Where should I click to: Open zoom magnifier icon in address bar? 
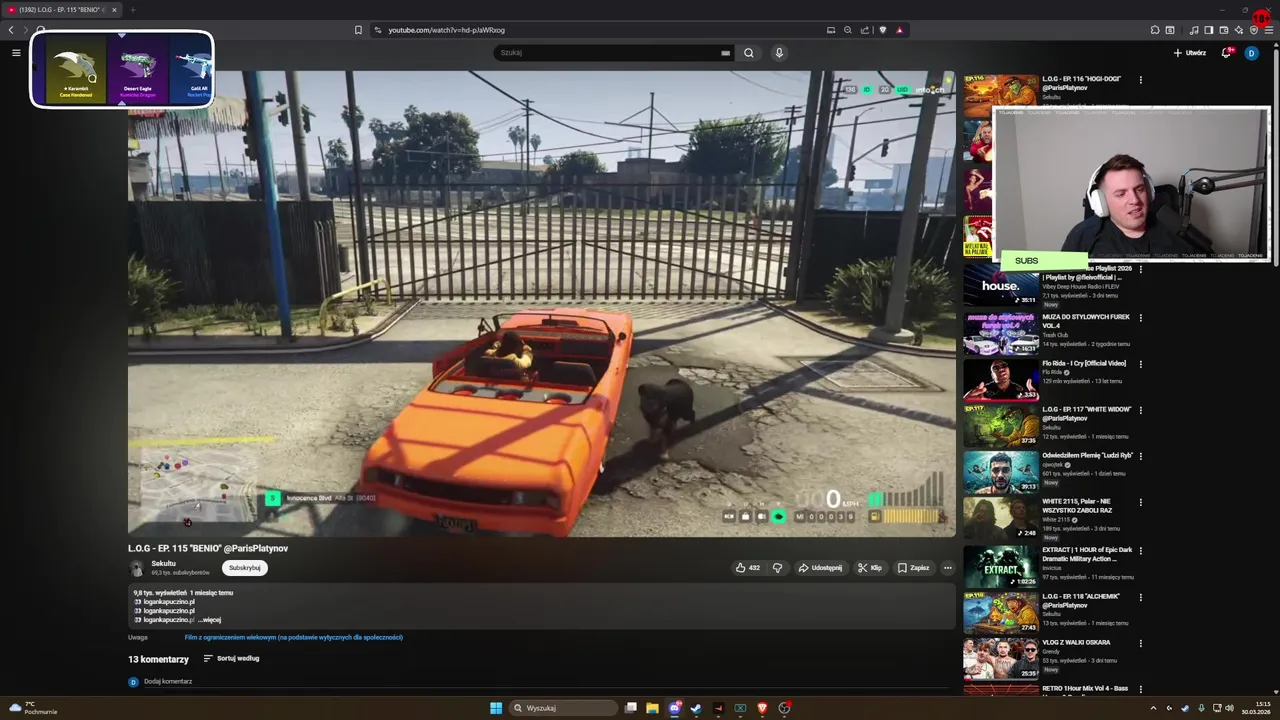coord(847,30)
